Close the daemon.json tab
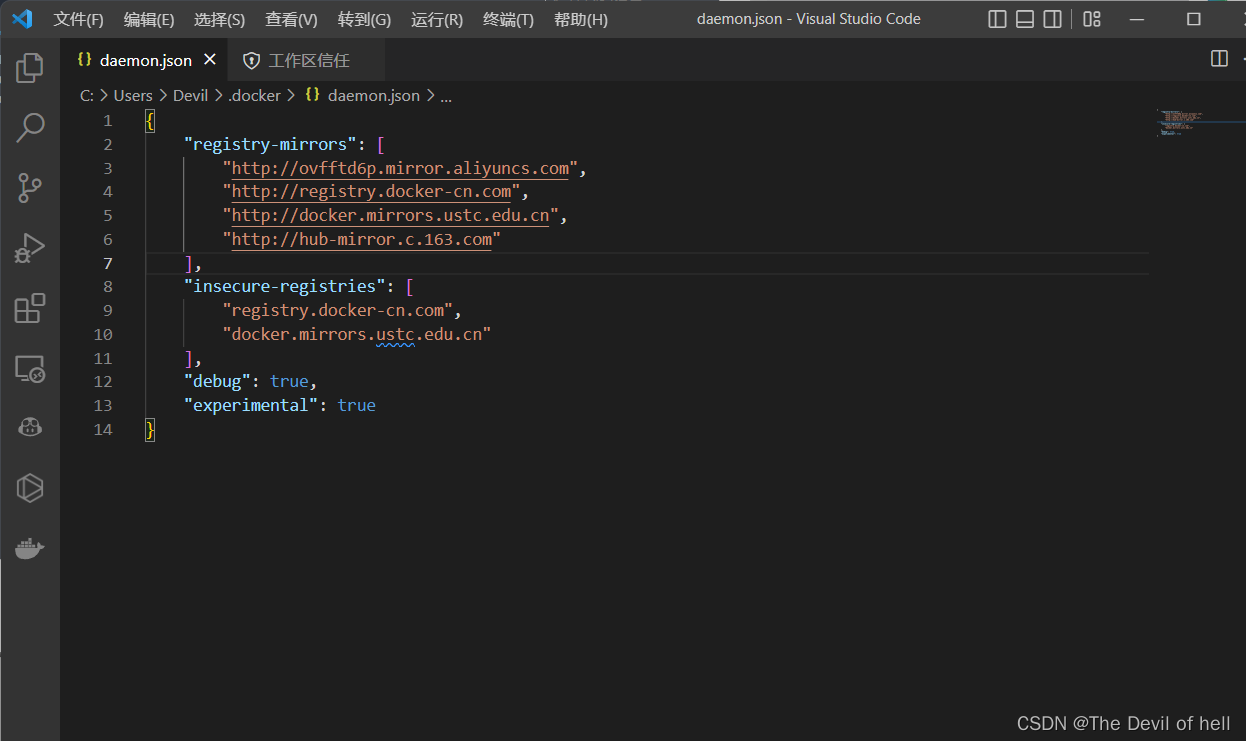Viewport: 1246px width, 741px height. click(210, 60)
